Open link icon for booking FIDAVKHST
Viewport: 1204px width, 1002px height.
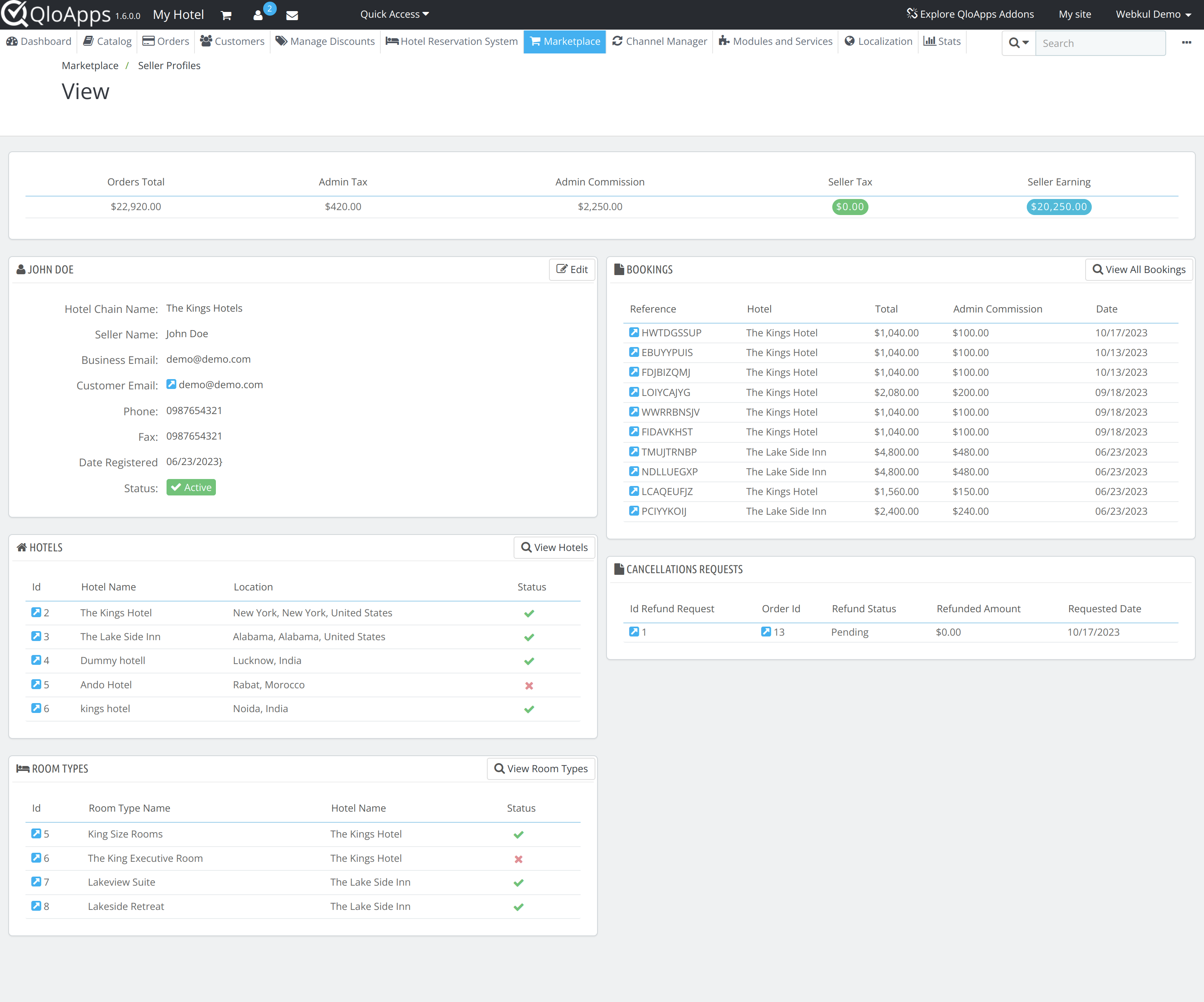(634, 432)
